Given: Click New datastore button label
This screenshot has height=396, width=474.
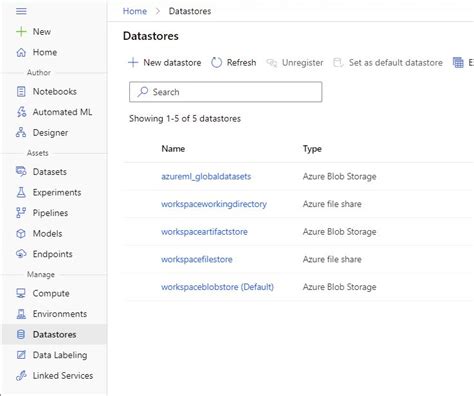Looking at the screenshot, I should pos(172,62).
